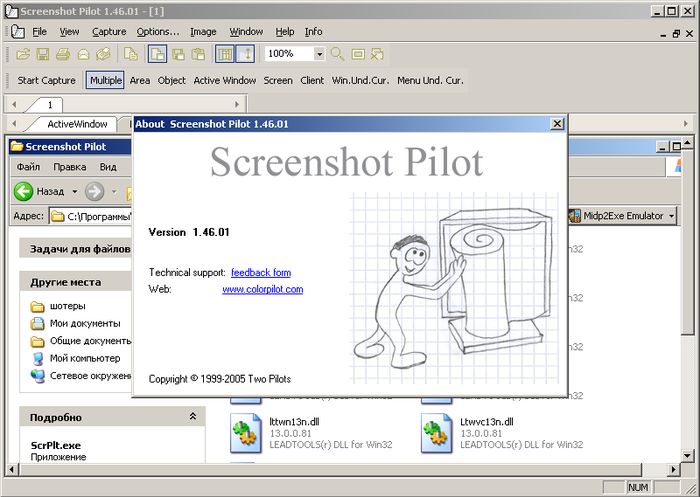The image size is (700, 497).
Task: Open the dropdown arrow beside Назад
Action: click(75, 192)
